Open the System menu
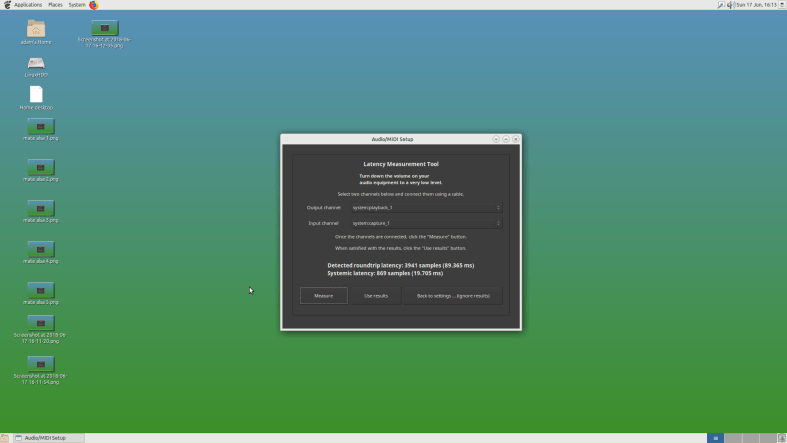Image resolution: width=787 pixels, height=443 pixels. tap(77, 5)
